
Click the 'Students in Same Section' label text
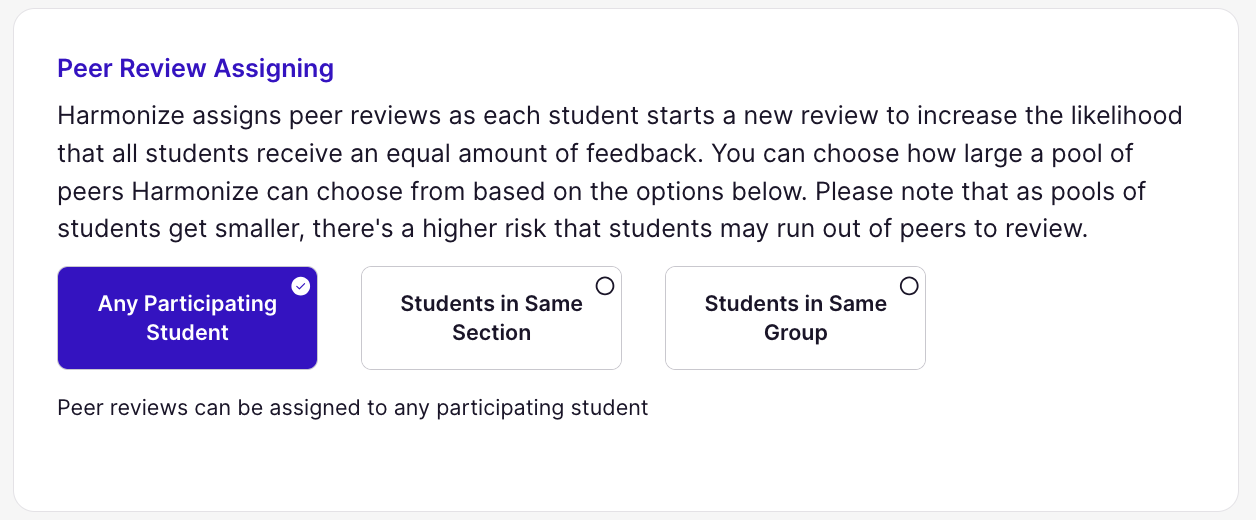[491, 318]
